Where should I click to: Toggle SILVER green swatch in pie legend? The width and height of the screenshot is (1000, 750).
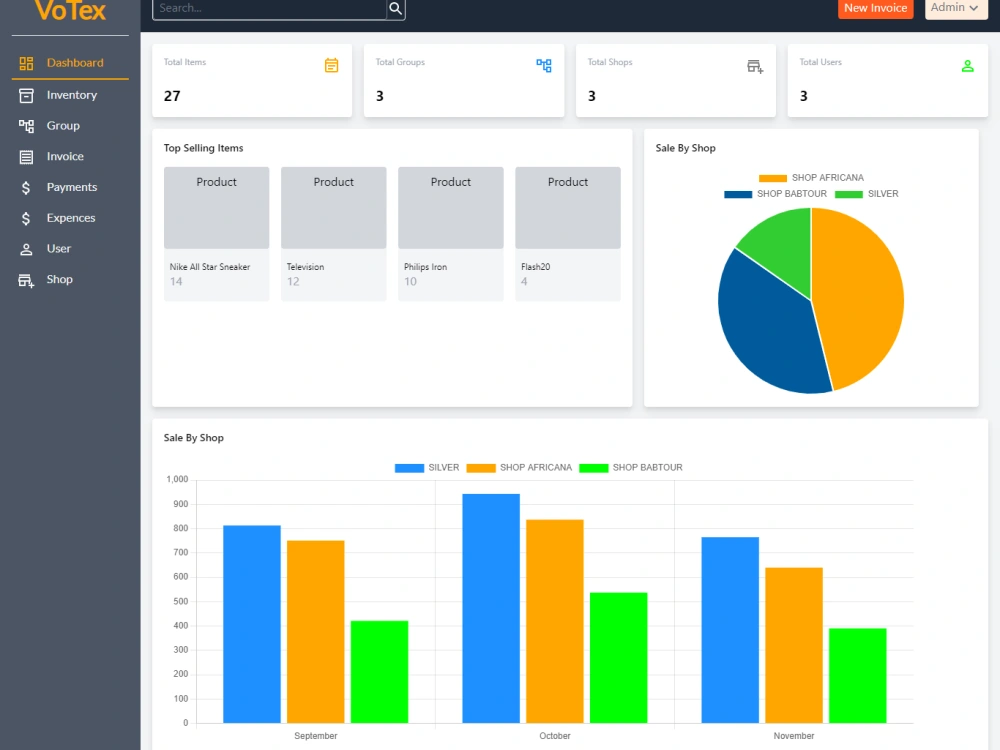click(849, 195)
